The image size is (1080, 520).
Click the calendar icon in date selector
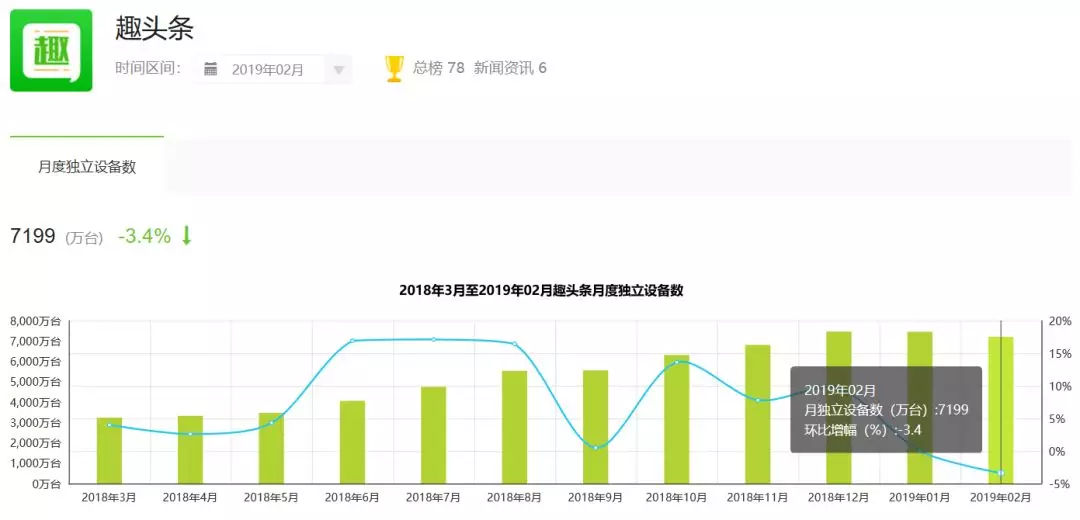(211, 69)
